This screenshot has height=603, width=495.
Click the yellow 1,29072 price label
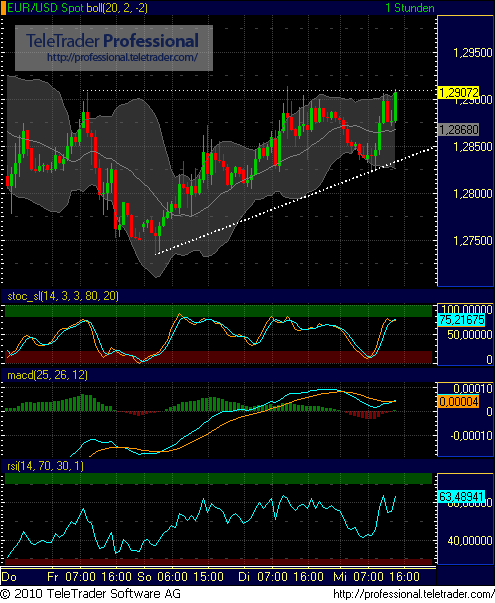458,92
